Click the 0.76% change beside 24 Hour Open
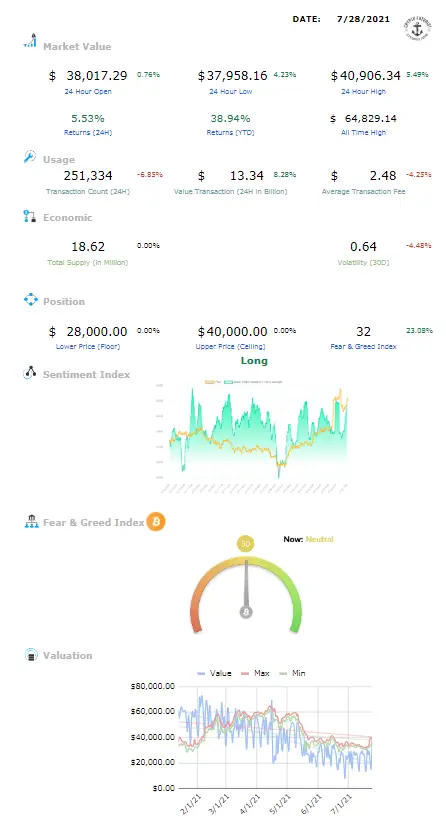This screenshot has width=446, height=827. [148, 75]
